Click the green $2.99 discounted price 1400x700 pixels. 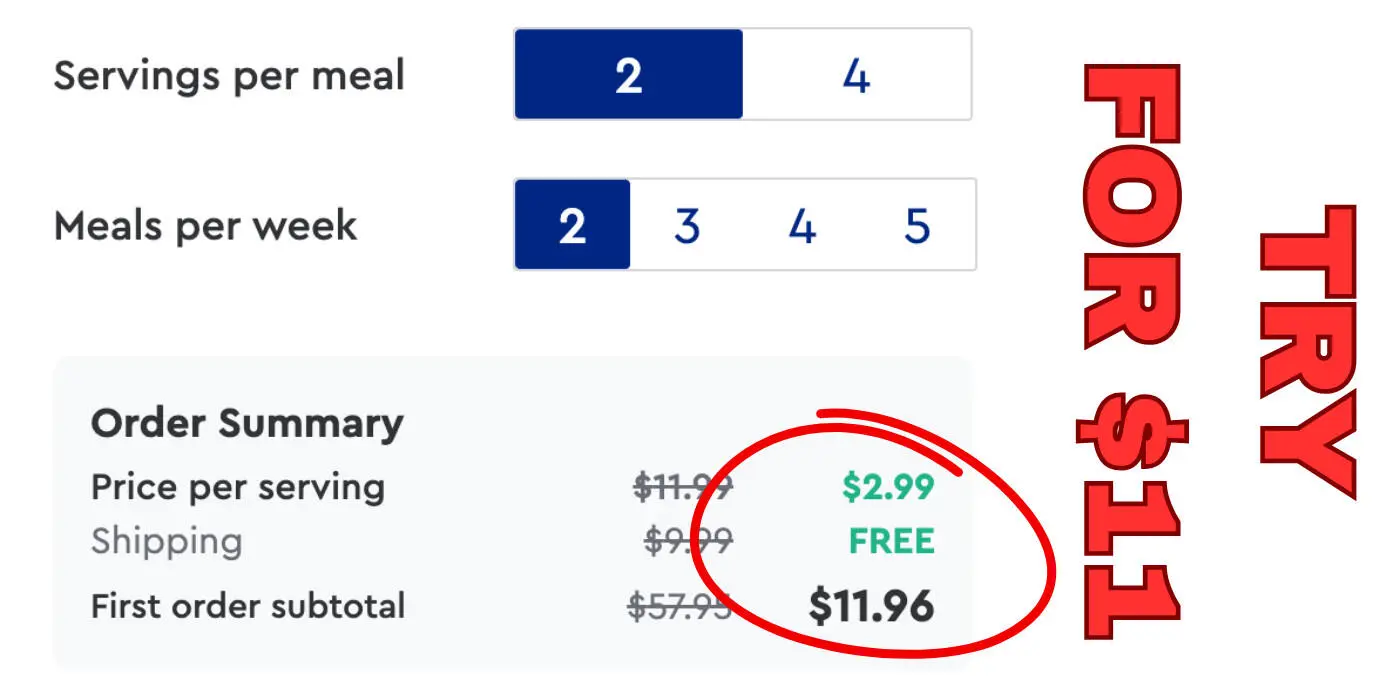[888, 488]
